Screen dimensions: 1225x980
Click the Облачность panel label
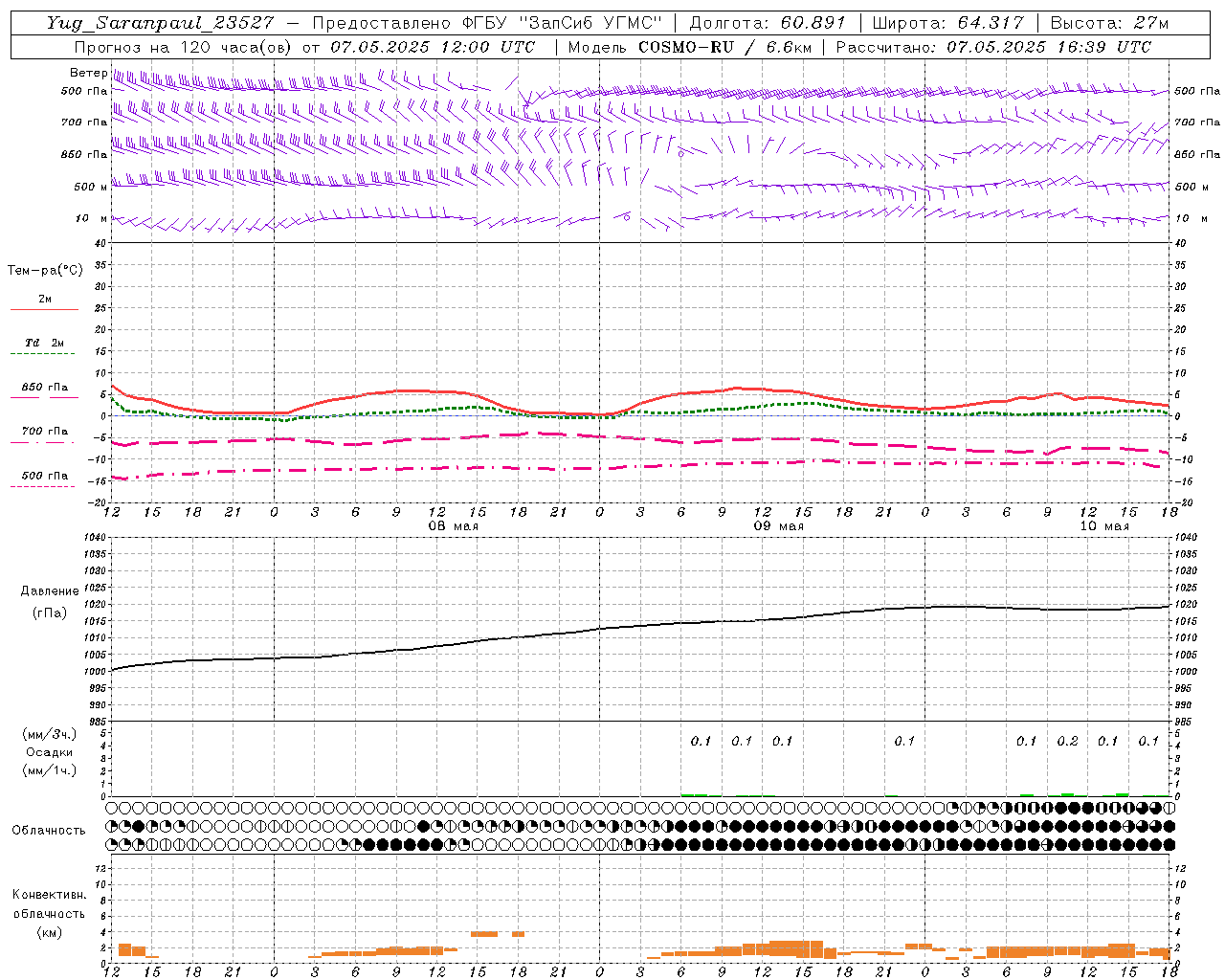click(x=49, y=831)
